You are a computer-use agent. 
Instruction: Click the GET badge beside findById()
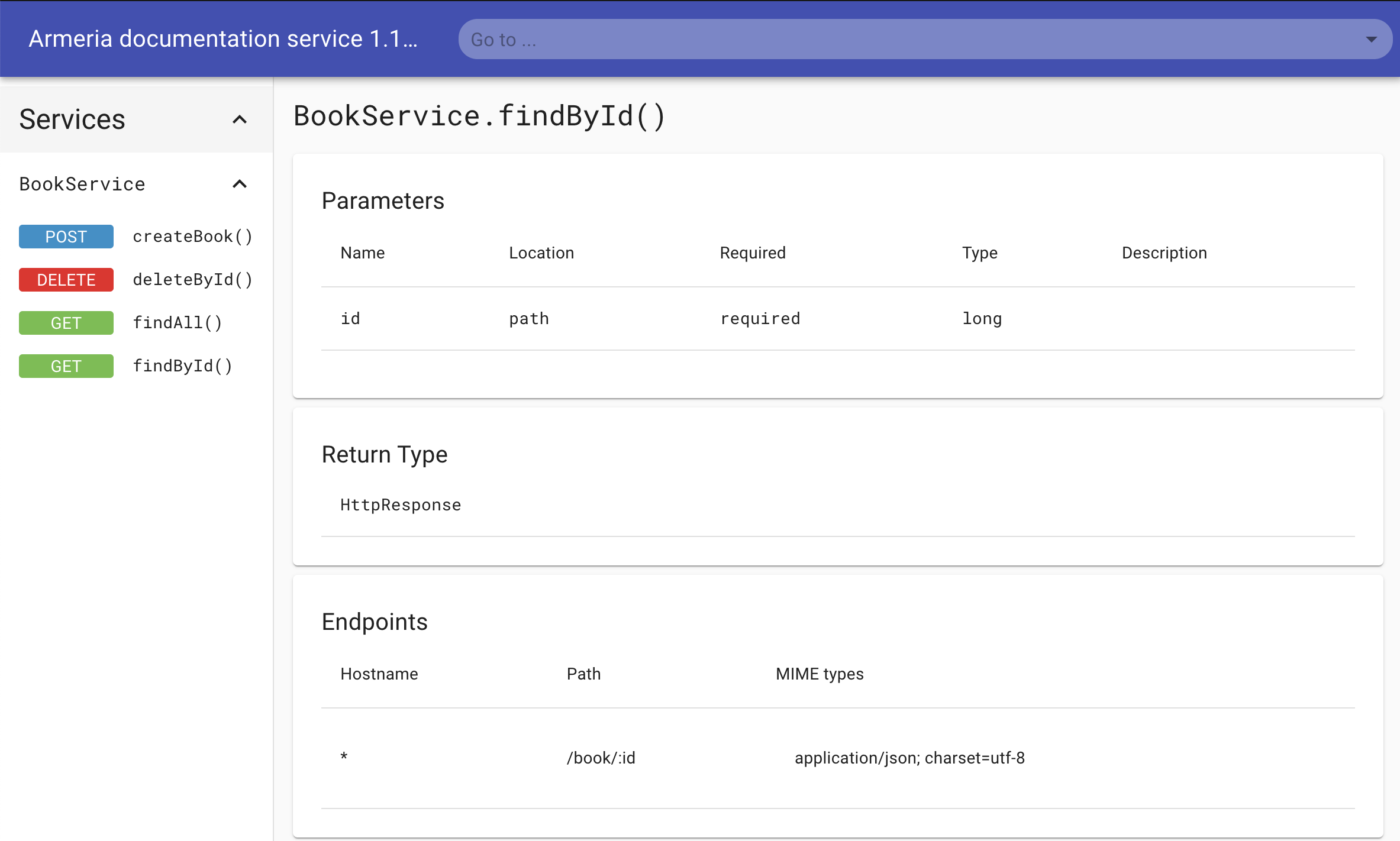click(66, 366)
